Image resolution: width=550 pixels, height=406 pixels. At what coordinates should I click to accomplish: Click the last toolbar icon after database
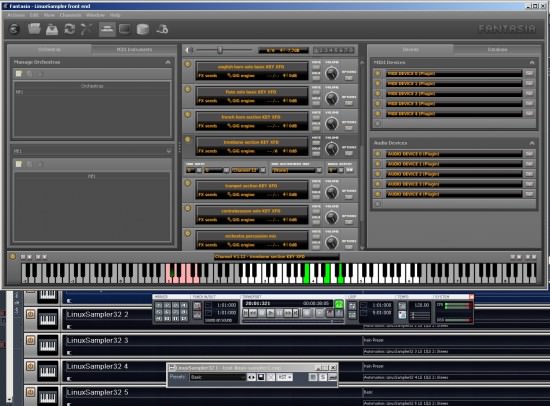point(162,29)
